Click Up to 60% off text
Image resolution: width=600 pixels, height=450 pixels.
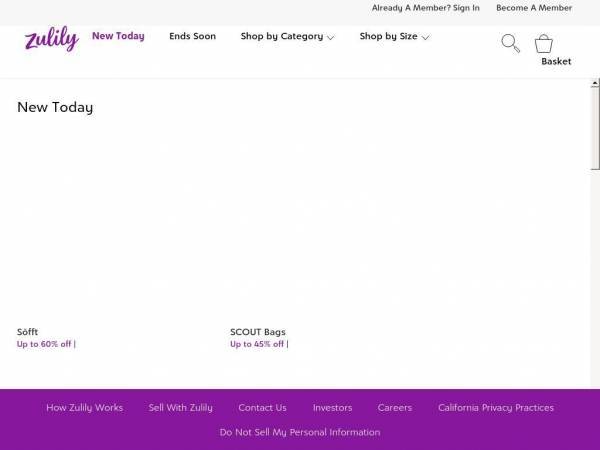coord(44,344)
